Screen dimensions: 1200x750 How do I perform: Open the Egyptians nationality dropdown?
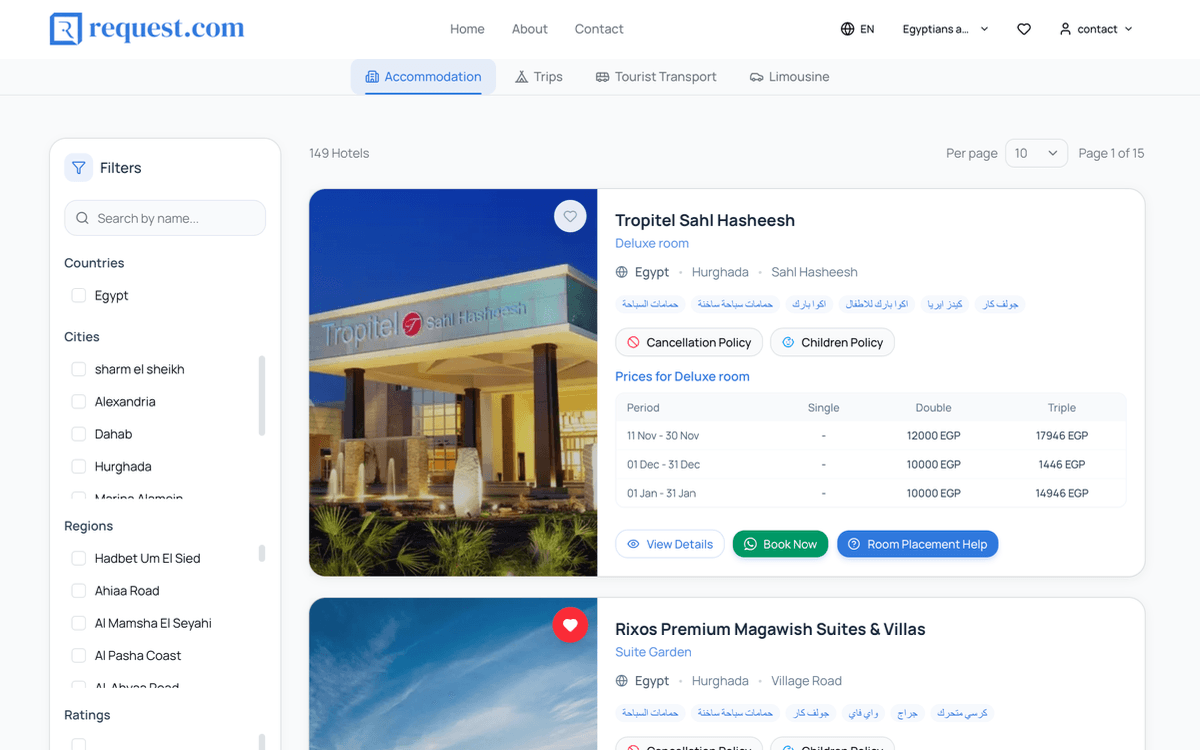[945, 29]
